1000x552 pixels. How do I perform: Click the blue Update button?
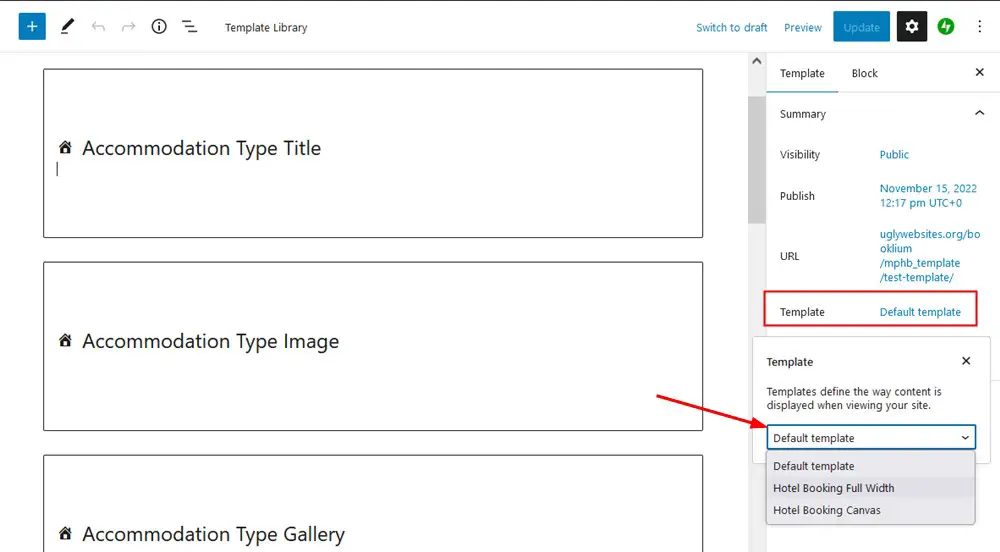861,27
